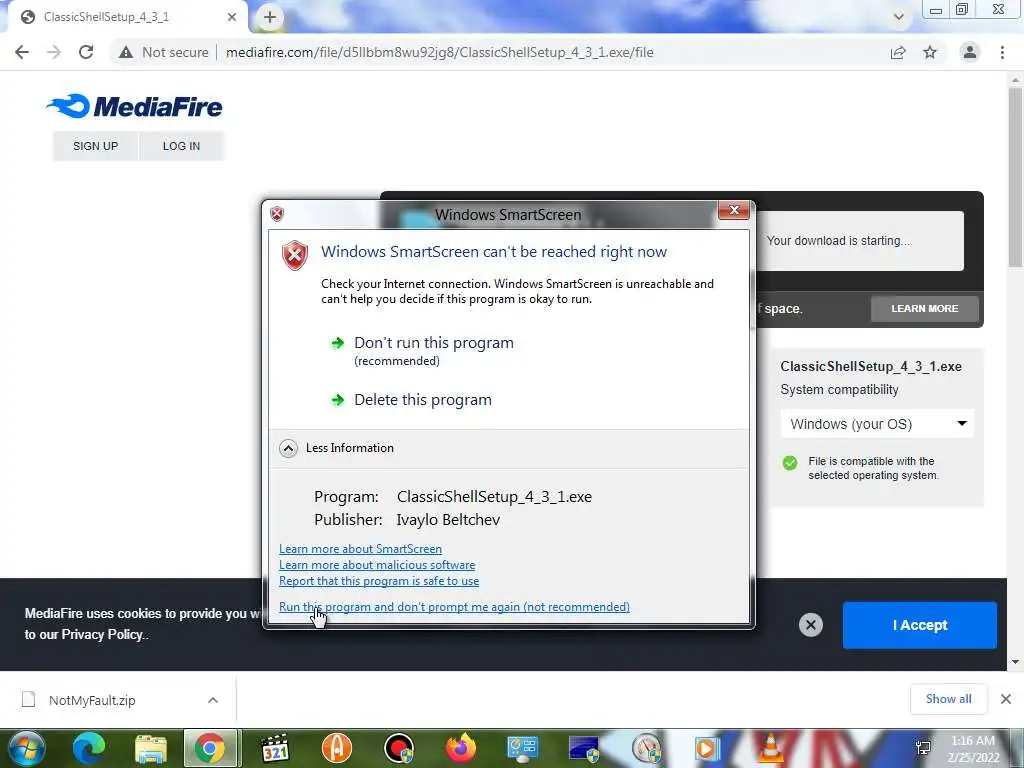The height and width of the screenshot is (768, 1024).
Task: Select the ClassicShellSetup_4_3_1 tab
Action: [x=127, y=17]
